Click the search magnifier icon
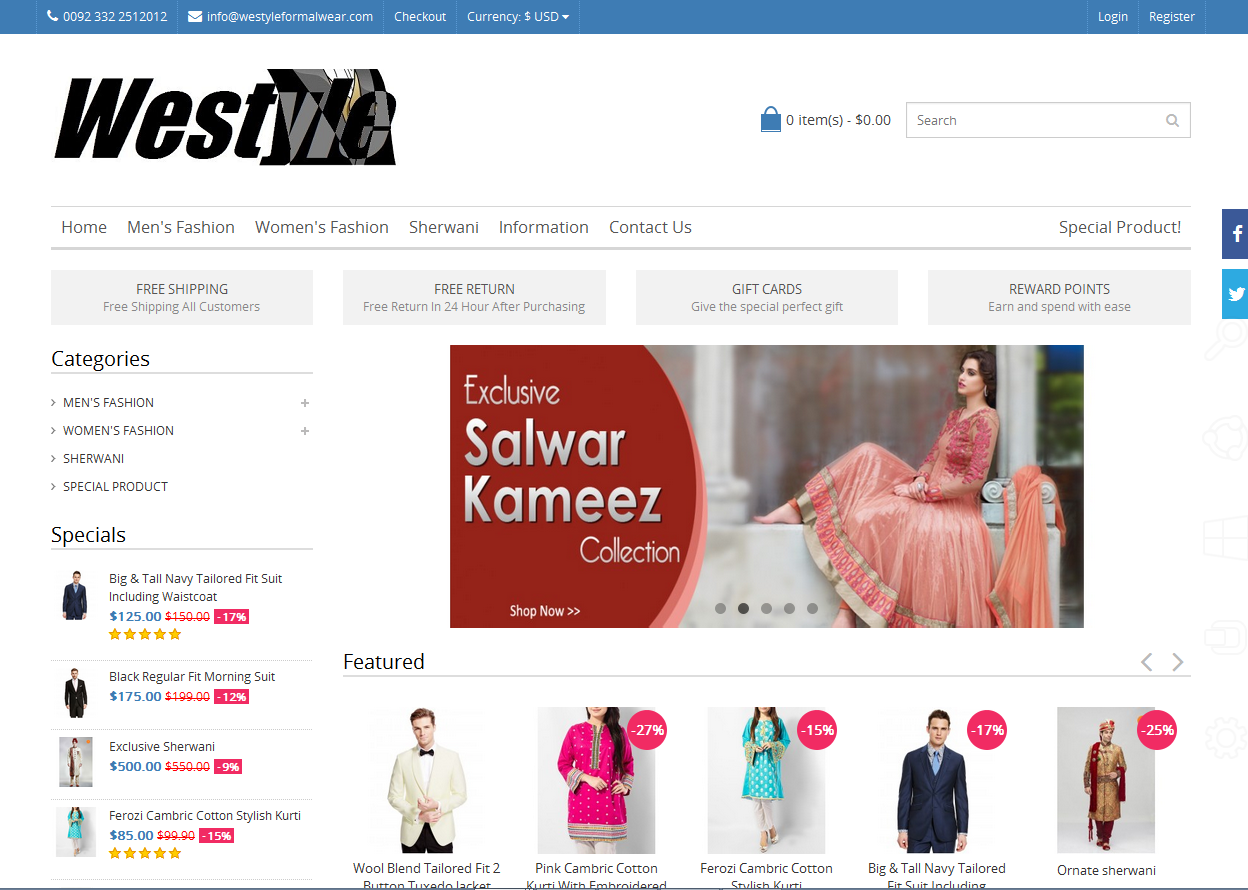The height and width of the screenshot is (890, 1248). (1172, 121)
